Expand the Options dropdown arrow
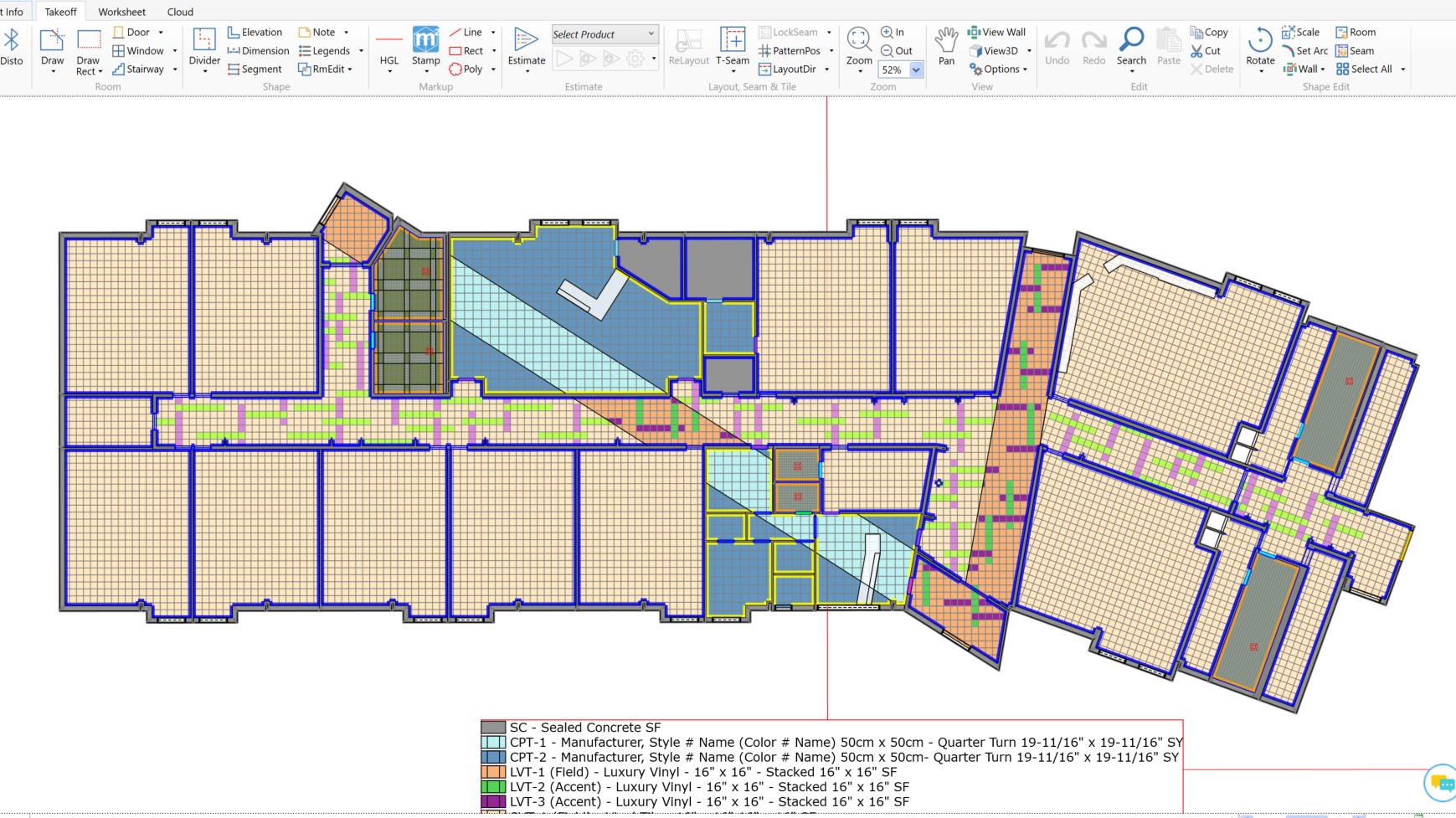The height and width of the screenshot is (818, 1456). [x=1025, y=69]
